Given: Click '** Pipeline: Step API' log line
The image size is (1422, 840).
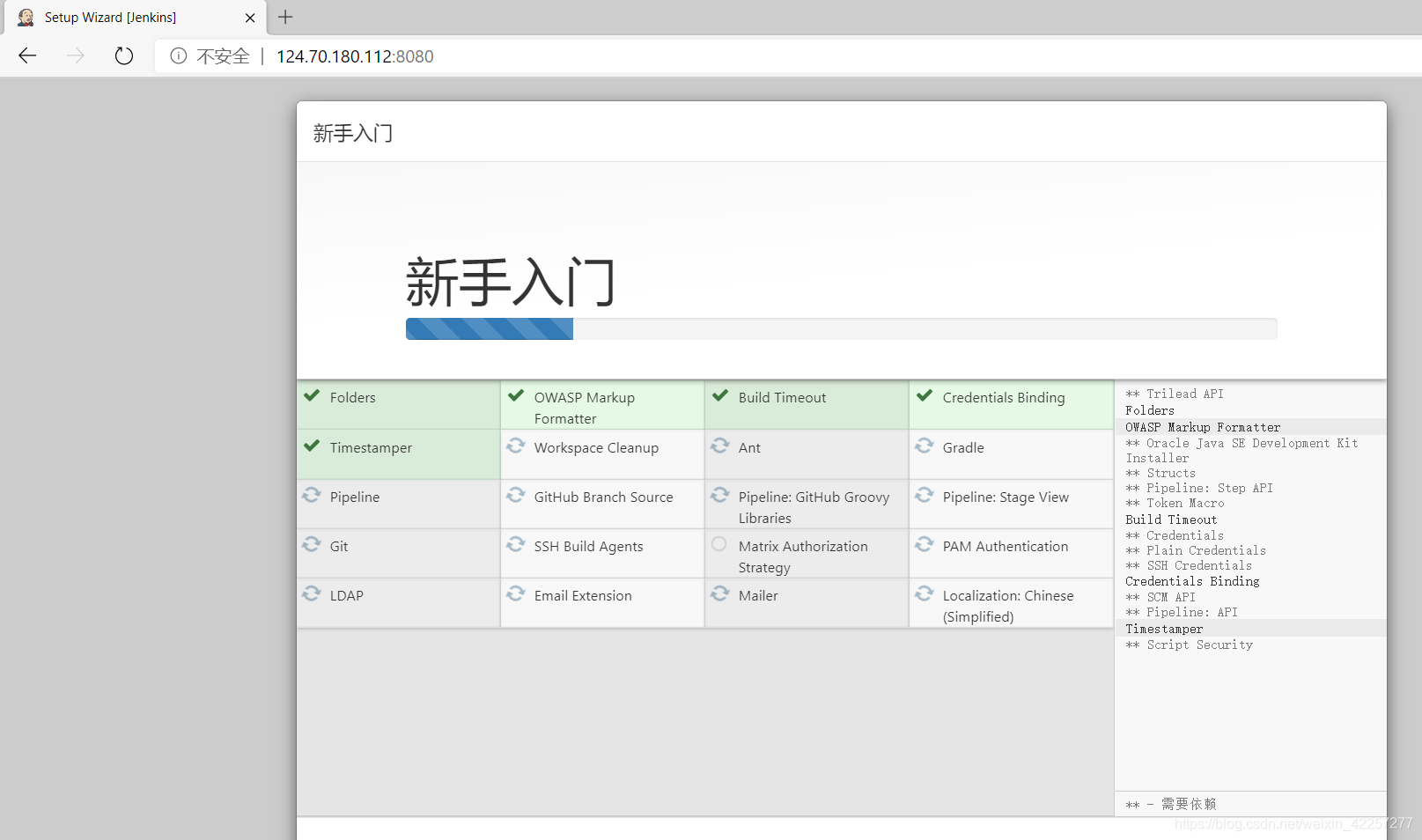Looking at the screenshot, I should 1199,488.
